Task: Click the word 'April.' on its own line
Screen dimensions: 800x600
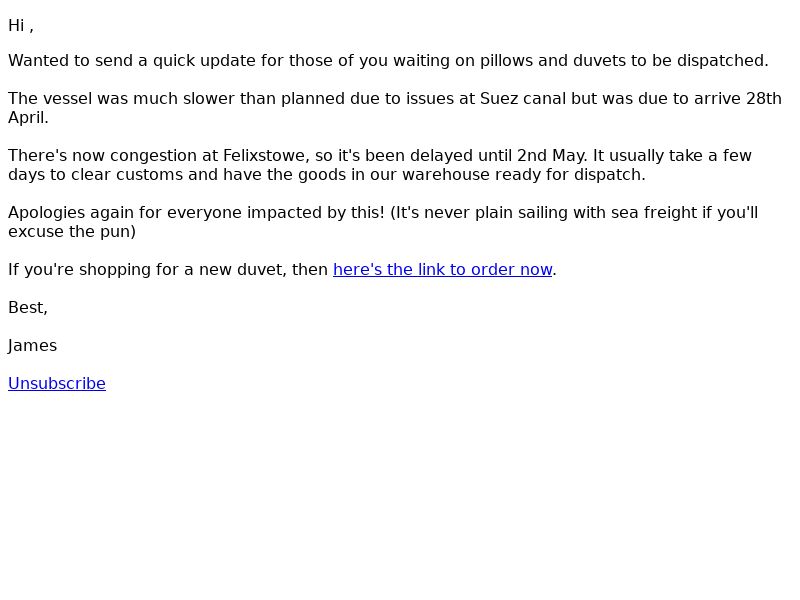Action: point(28,118)
